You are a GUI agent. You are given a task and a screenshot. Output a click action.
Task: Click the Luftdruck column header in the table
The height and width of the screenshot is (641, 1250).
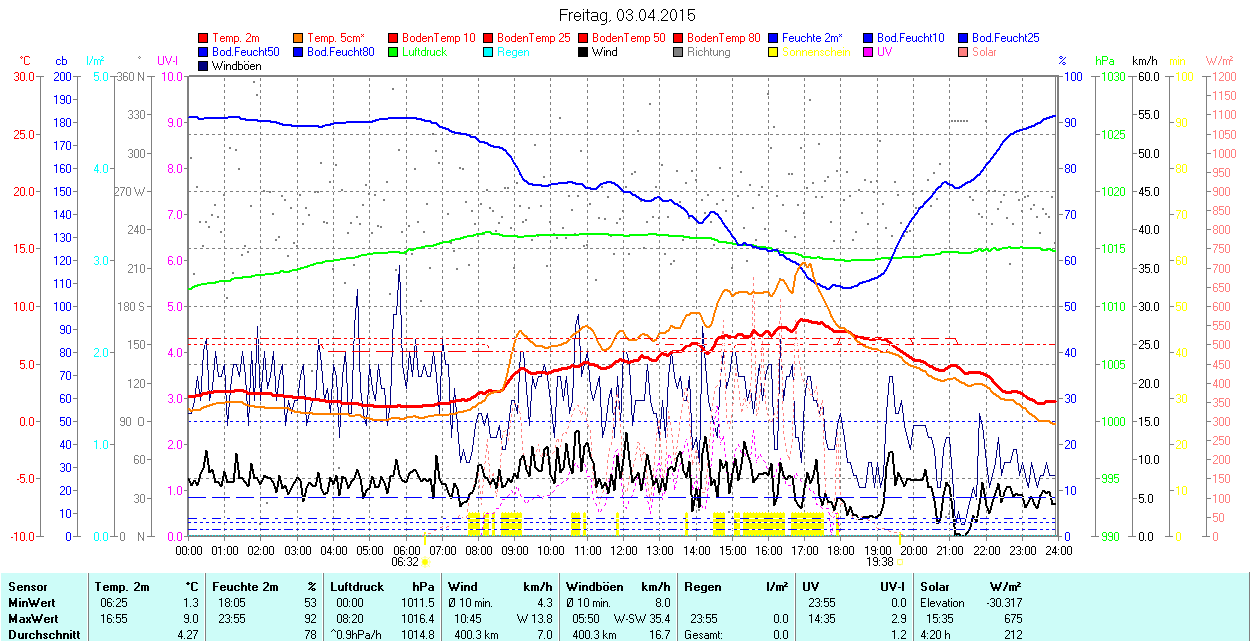pyautogui.click(x=356, y=587)
